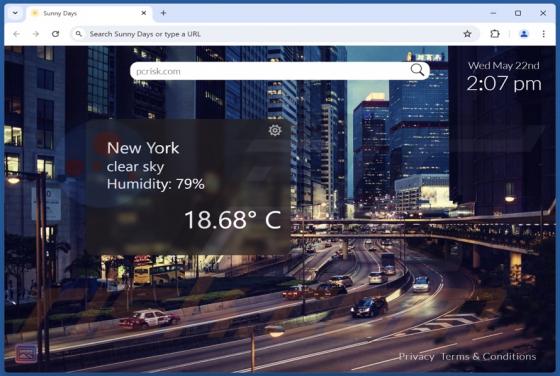The width and height of the screenshot is (560, 376).
Task: Minimize the browser window
Action: point(493,13)
